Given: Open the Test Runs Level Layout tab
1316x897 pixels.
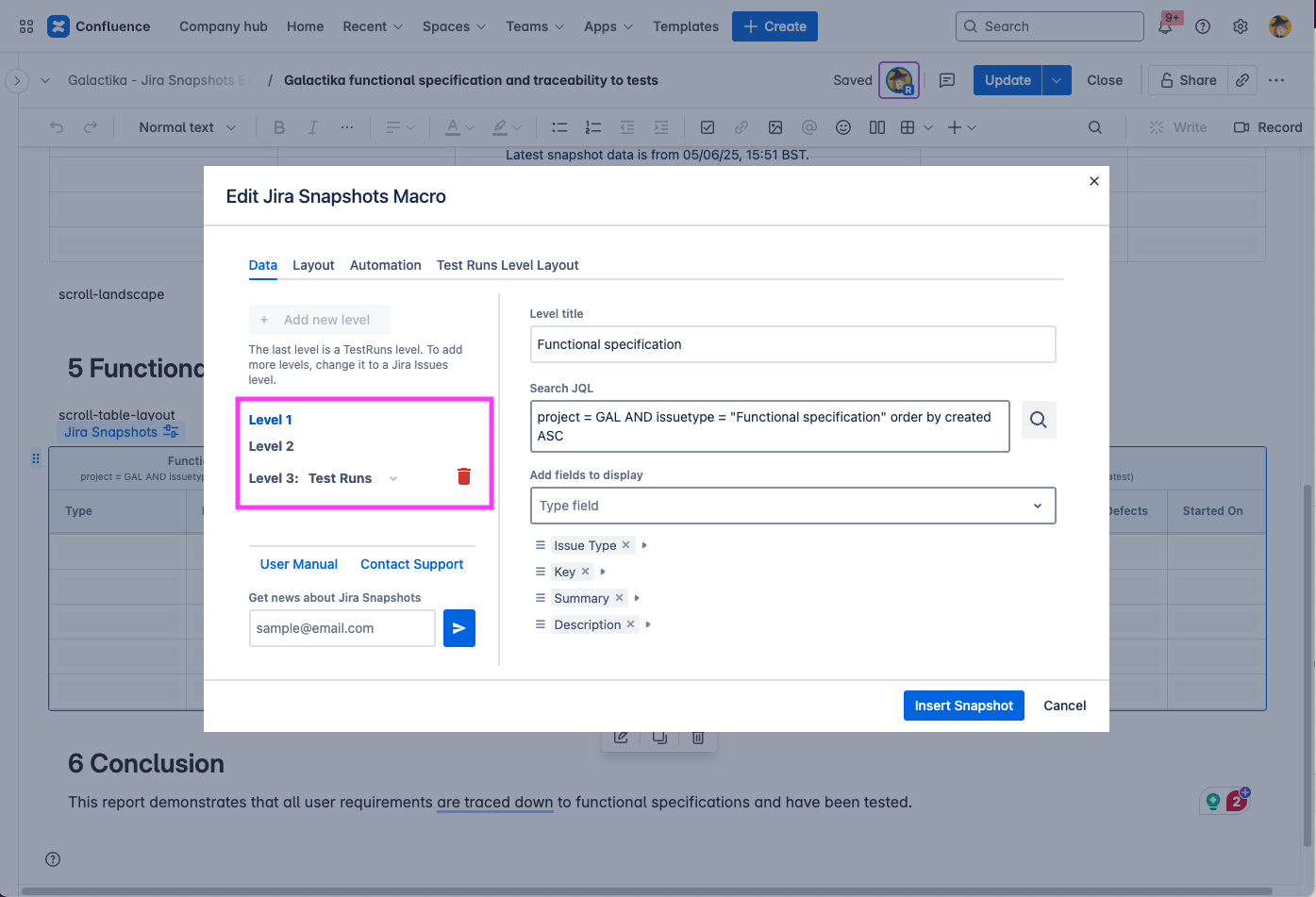Looking at the screenshot, I should tap(508, 265).
